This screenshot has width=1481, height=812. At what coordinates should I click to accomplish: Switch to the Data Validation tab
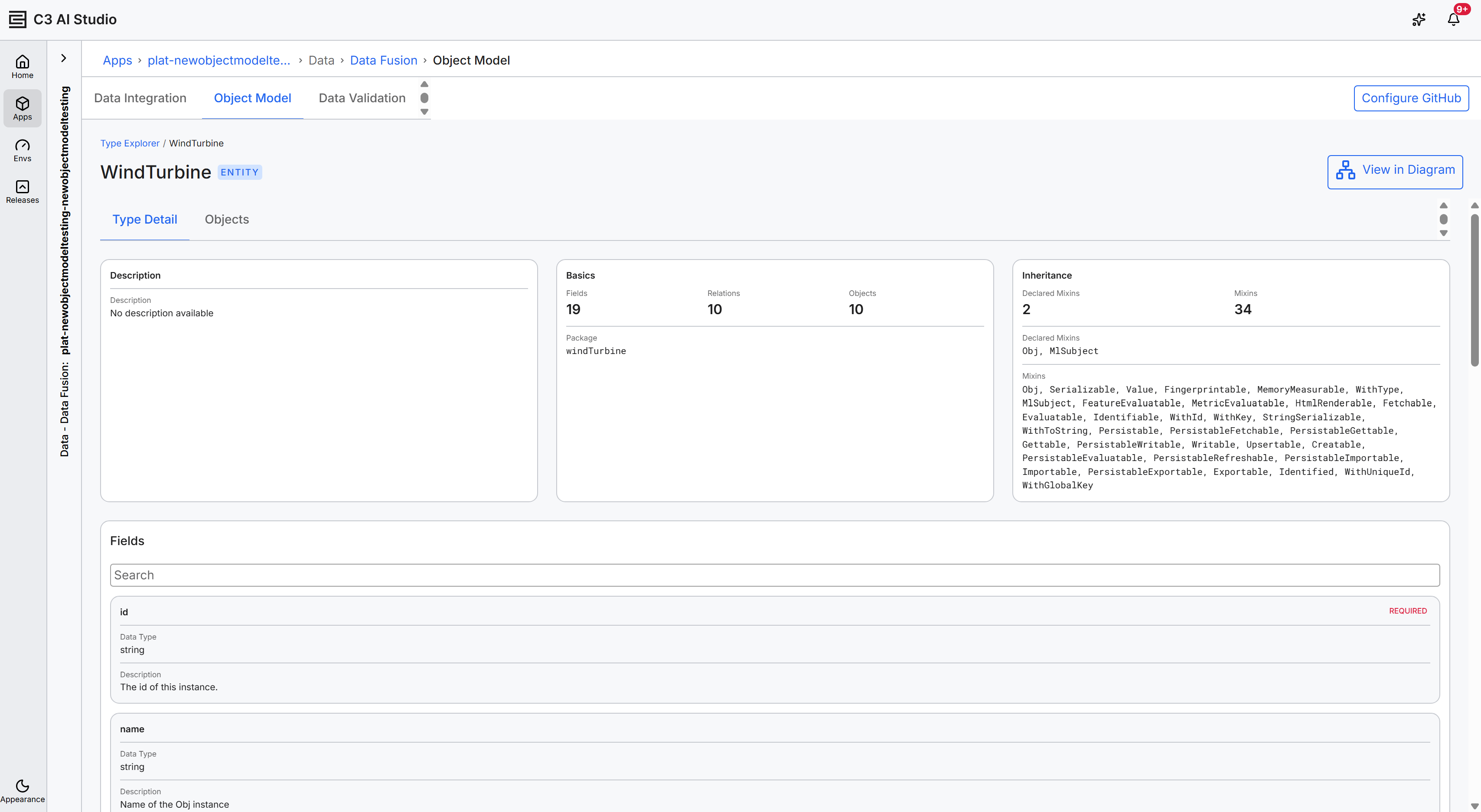point(362,98)
